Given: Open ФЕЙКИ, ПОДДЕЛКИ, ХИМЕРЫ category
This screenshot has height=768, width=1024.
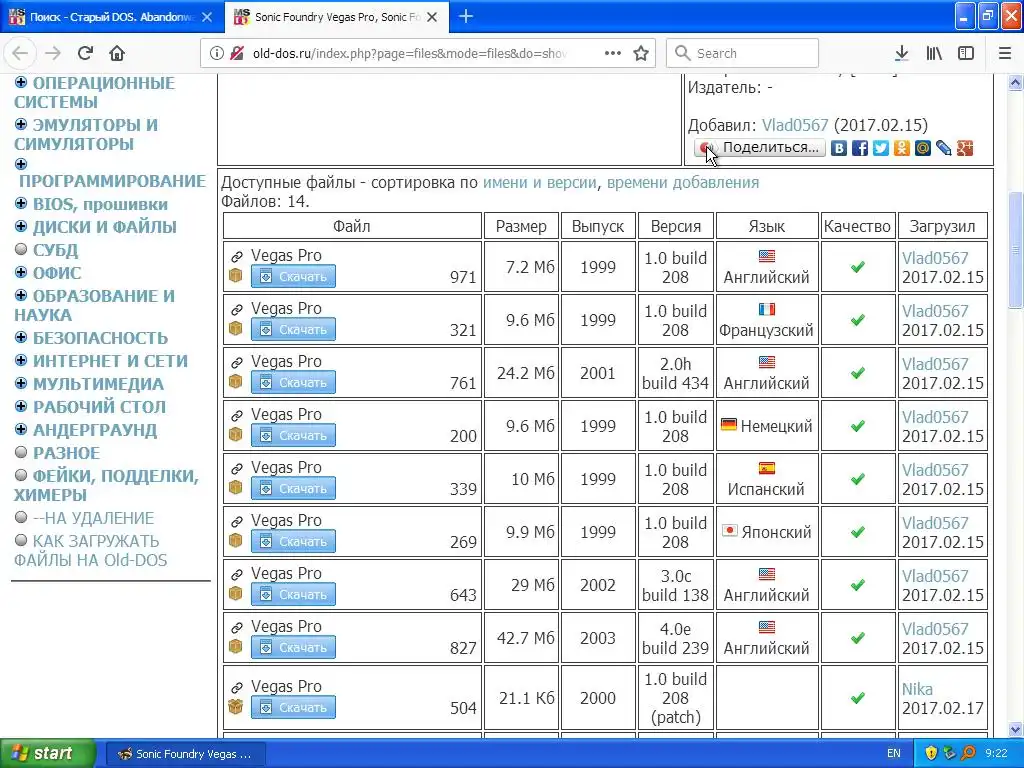Looking at the screenshot, I should coord(106,485).
